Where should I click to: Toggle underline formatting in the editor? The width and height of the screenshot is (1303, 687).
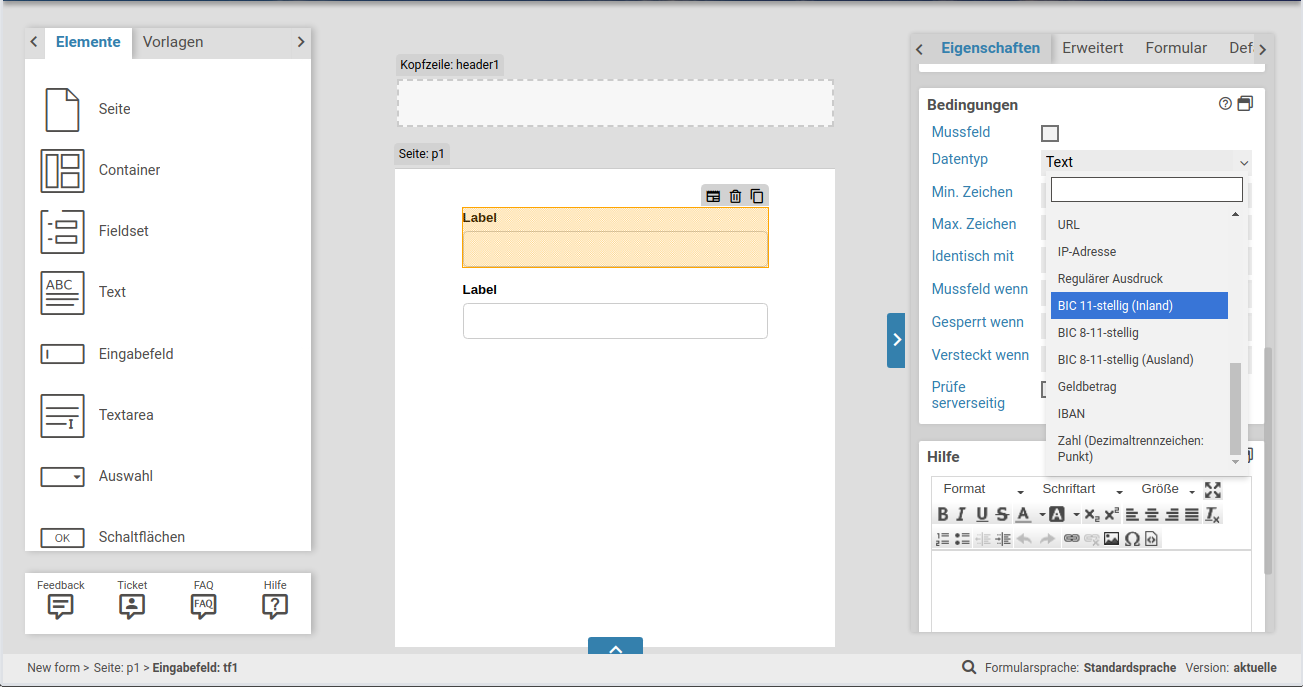[x=982, y=515]
